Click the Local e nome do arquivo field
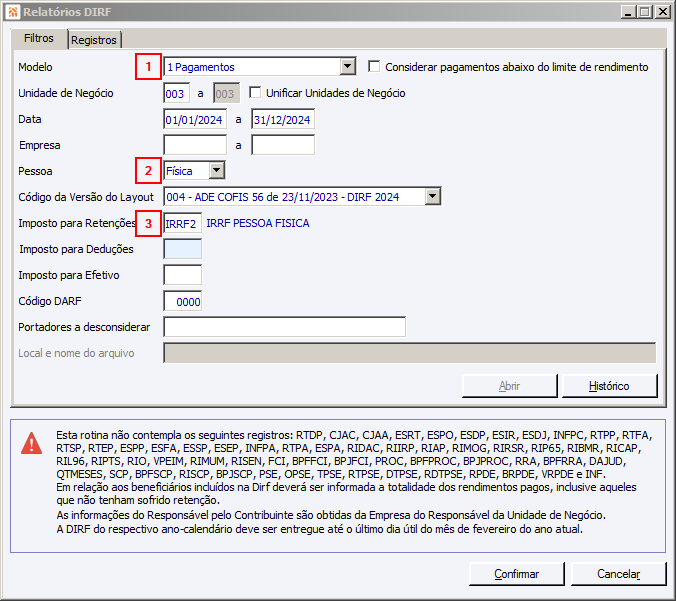The image size is (676, 601). coord(410,353)
